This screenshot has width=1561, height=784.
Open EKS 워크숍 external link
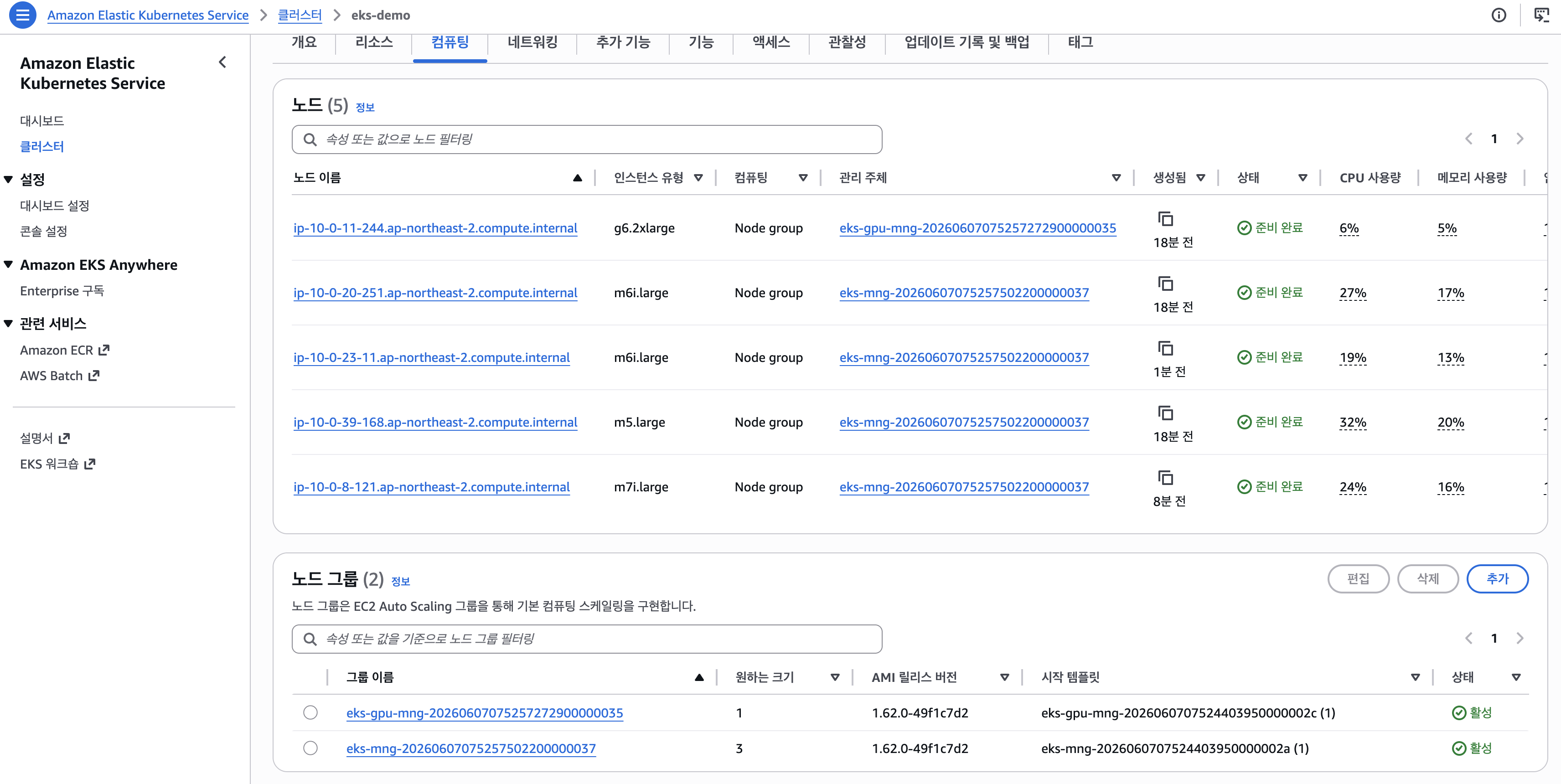click(x=57, y=464)
